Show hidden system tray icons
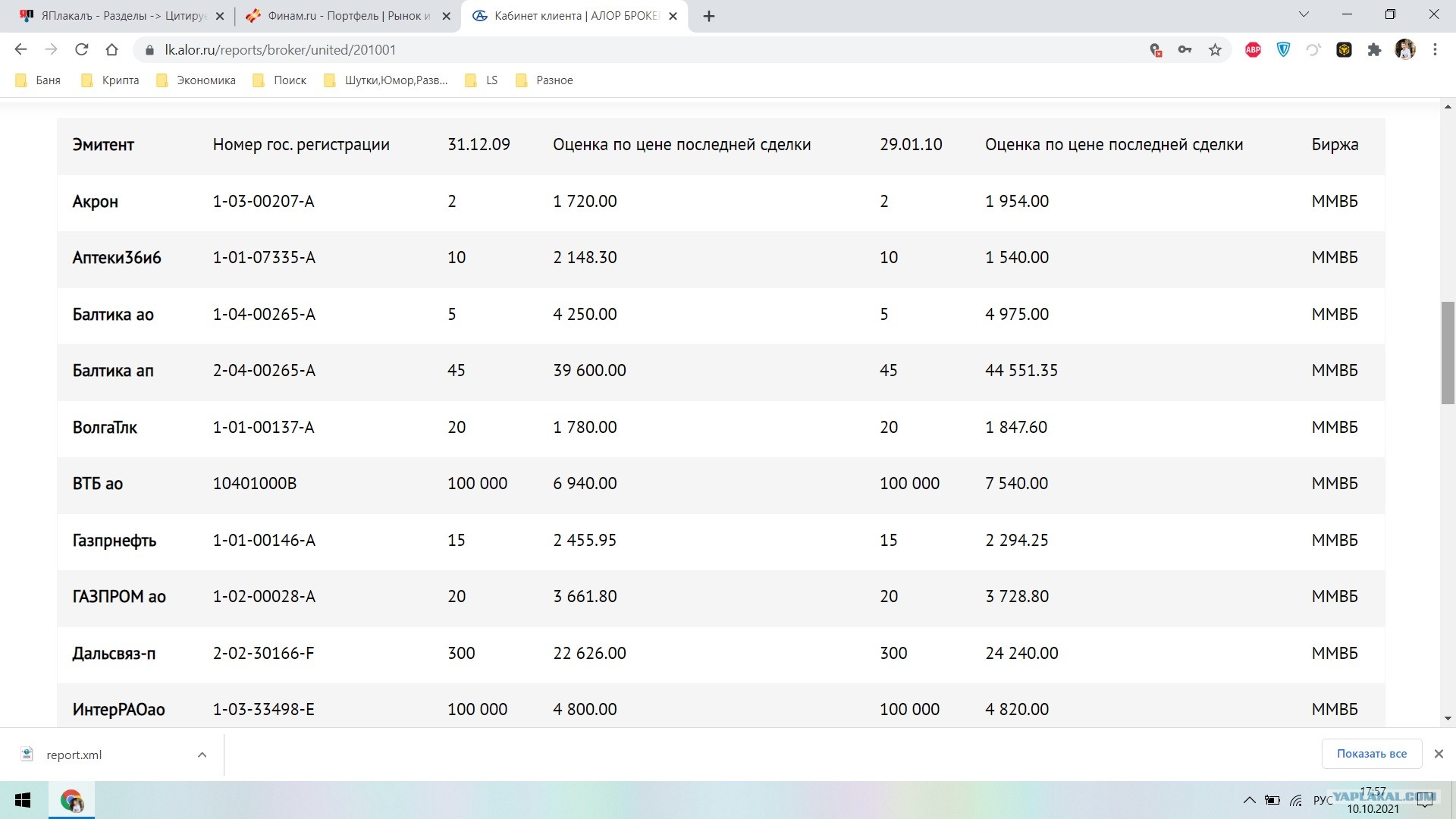Screen dimensions: 1456x819 point(1249,800)
